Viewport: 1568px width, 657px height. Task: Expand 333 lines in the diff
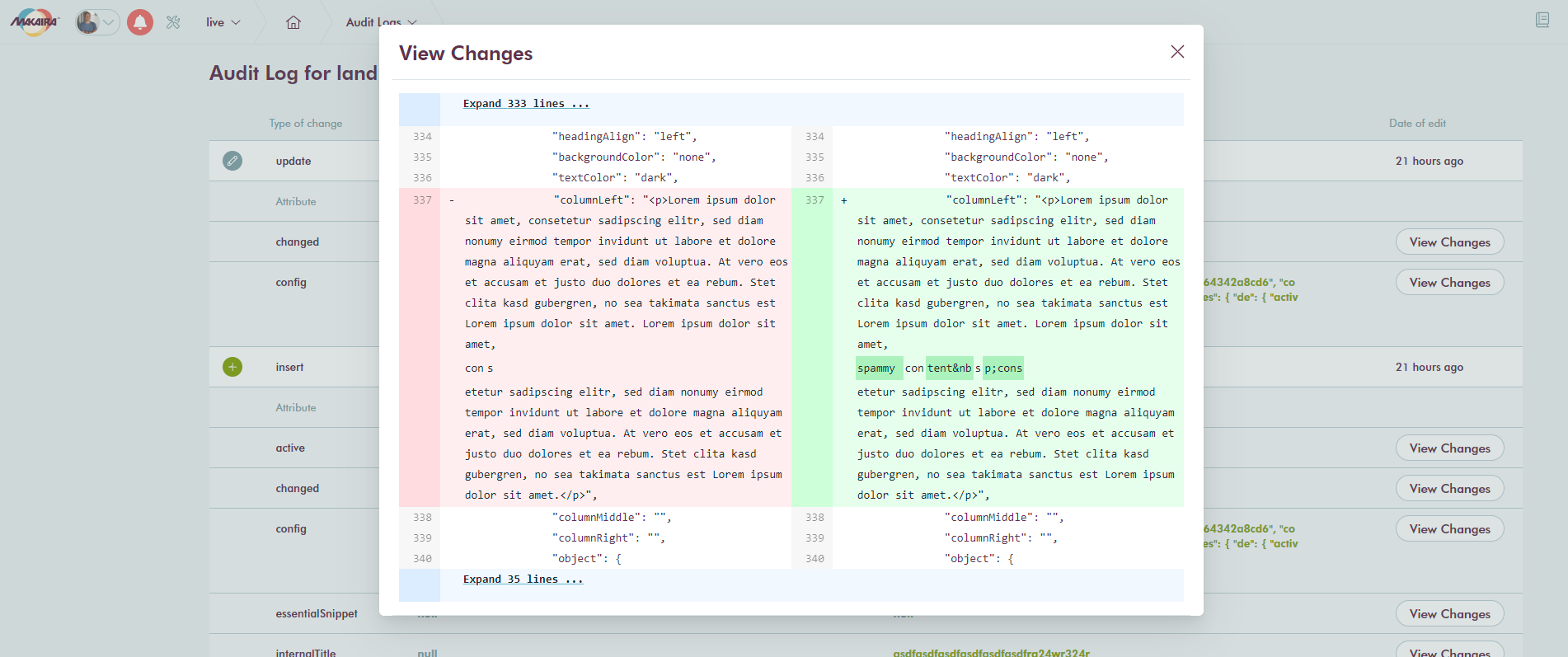click(x=526, y=104)
